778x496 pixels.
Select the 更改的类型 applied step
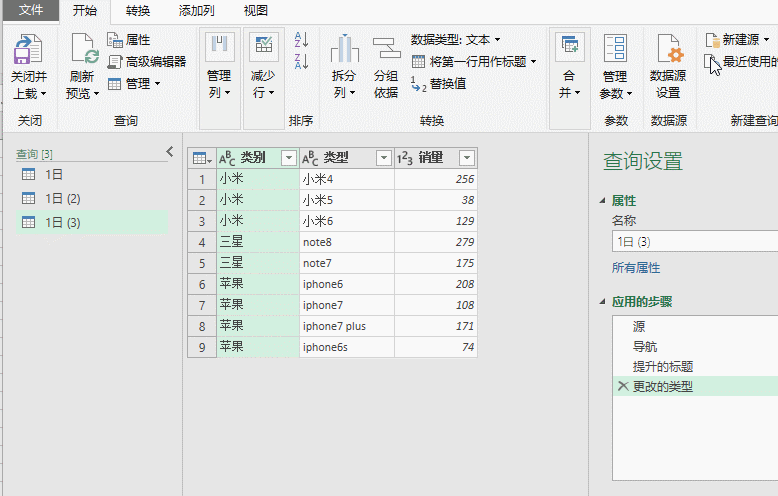[x=695, y=386]
